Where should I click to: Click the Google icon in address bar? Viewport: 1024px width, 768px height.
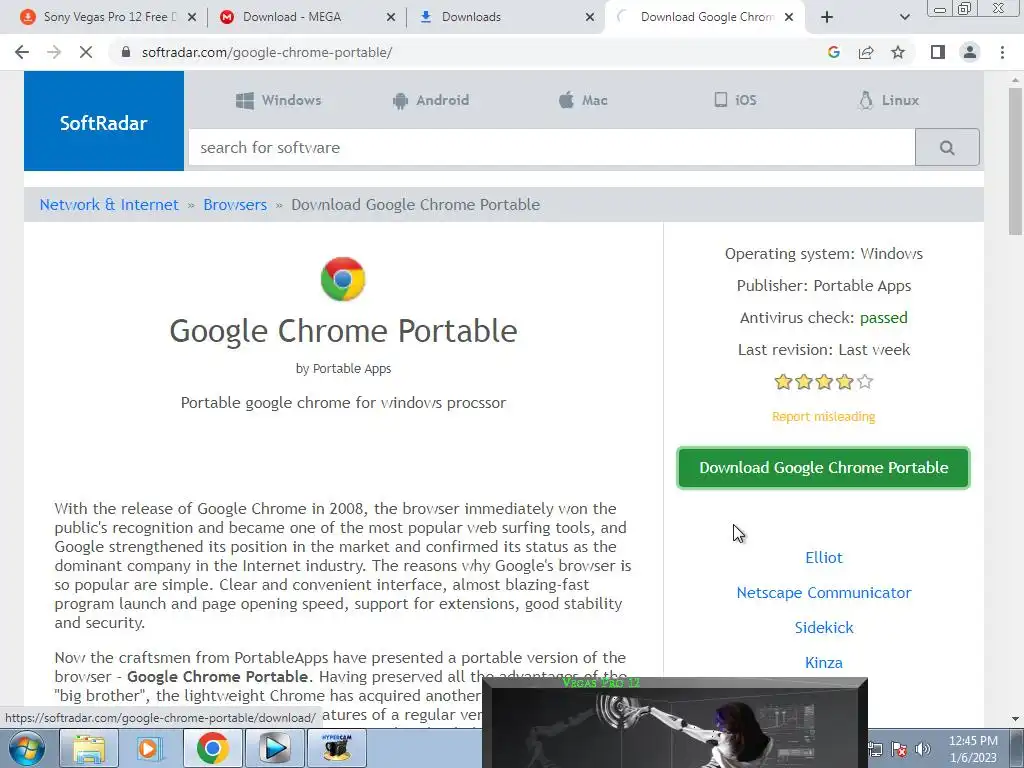point(833,52)
